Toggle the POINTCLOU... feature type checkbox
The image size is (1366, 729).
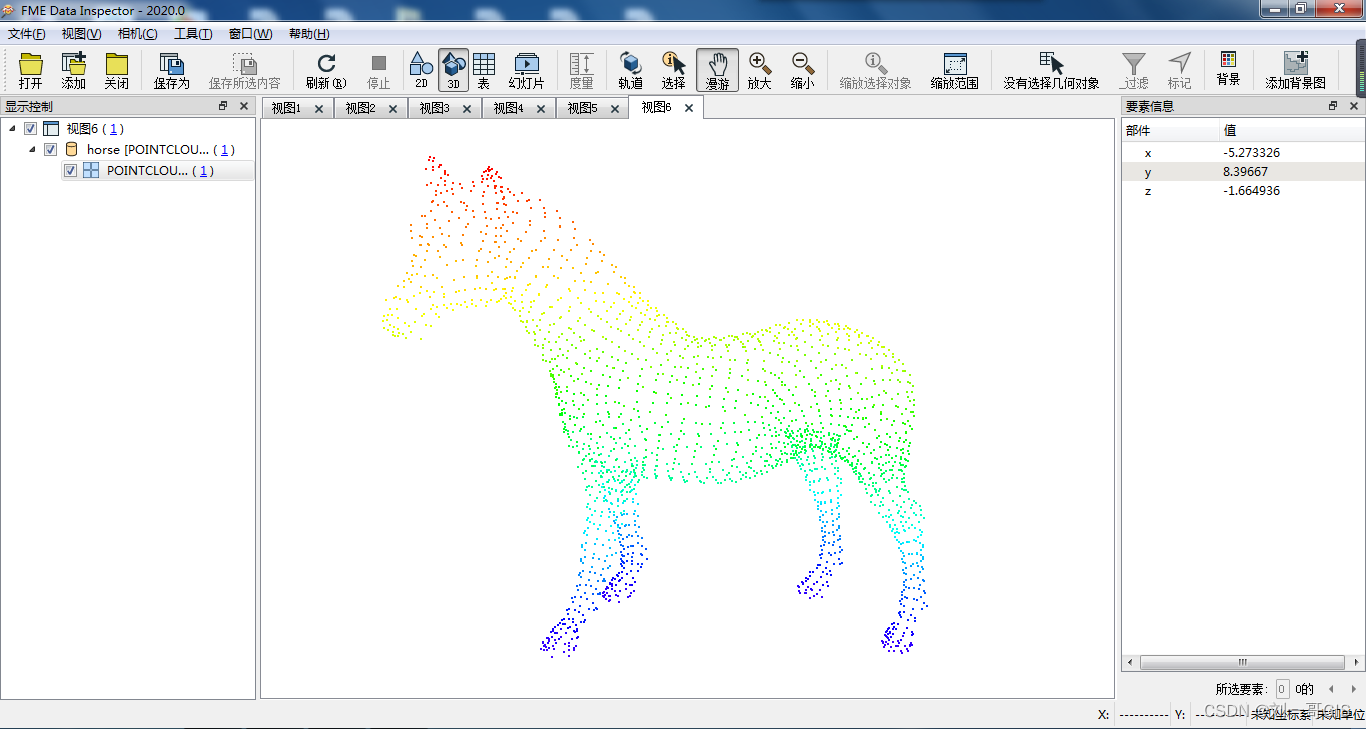[x=70, y=171]
